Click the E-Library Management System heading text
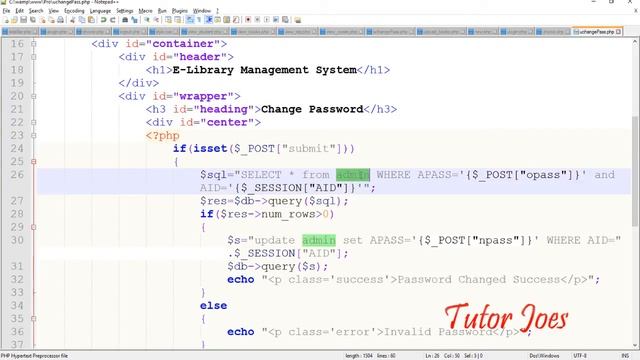Image resolution: width=640 pixels, height=360 pixels. click(264, 70)
